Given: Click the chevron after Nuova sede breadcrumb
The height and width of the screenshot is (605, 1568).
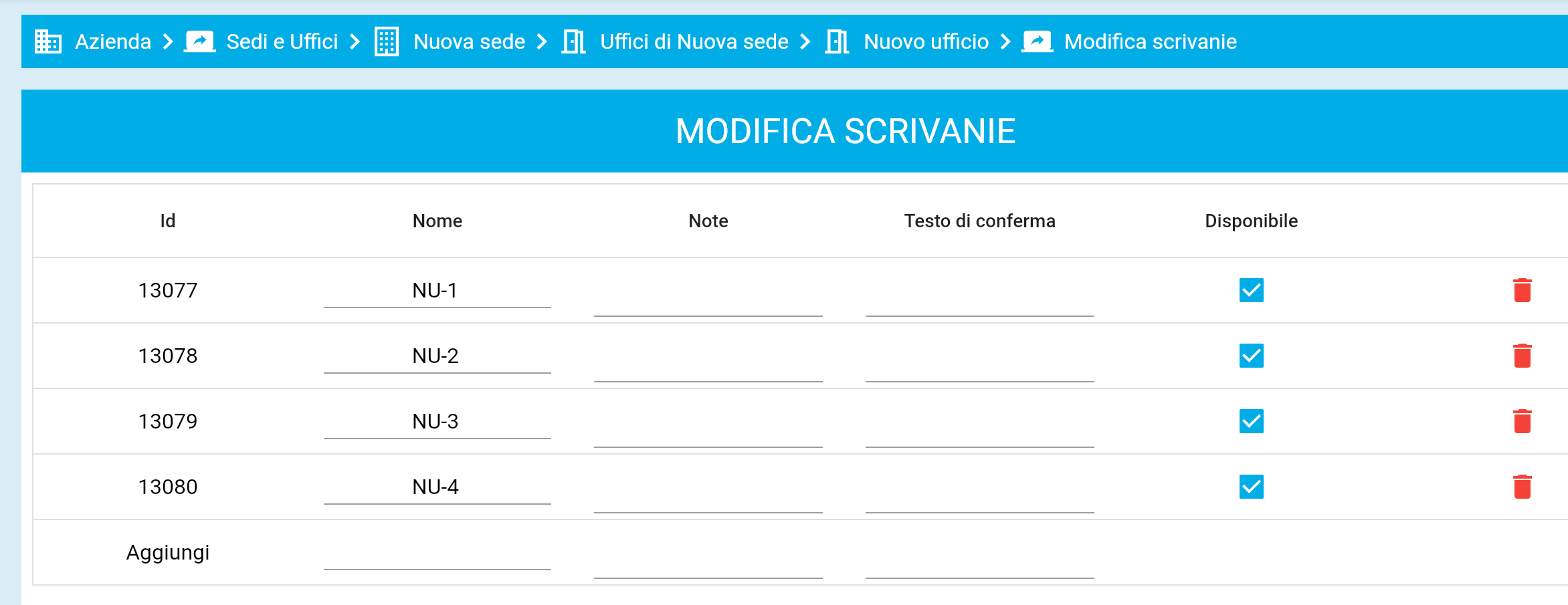Looking at the screenshot, I should click(x=542, y=41).
